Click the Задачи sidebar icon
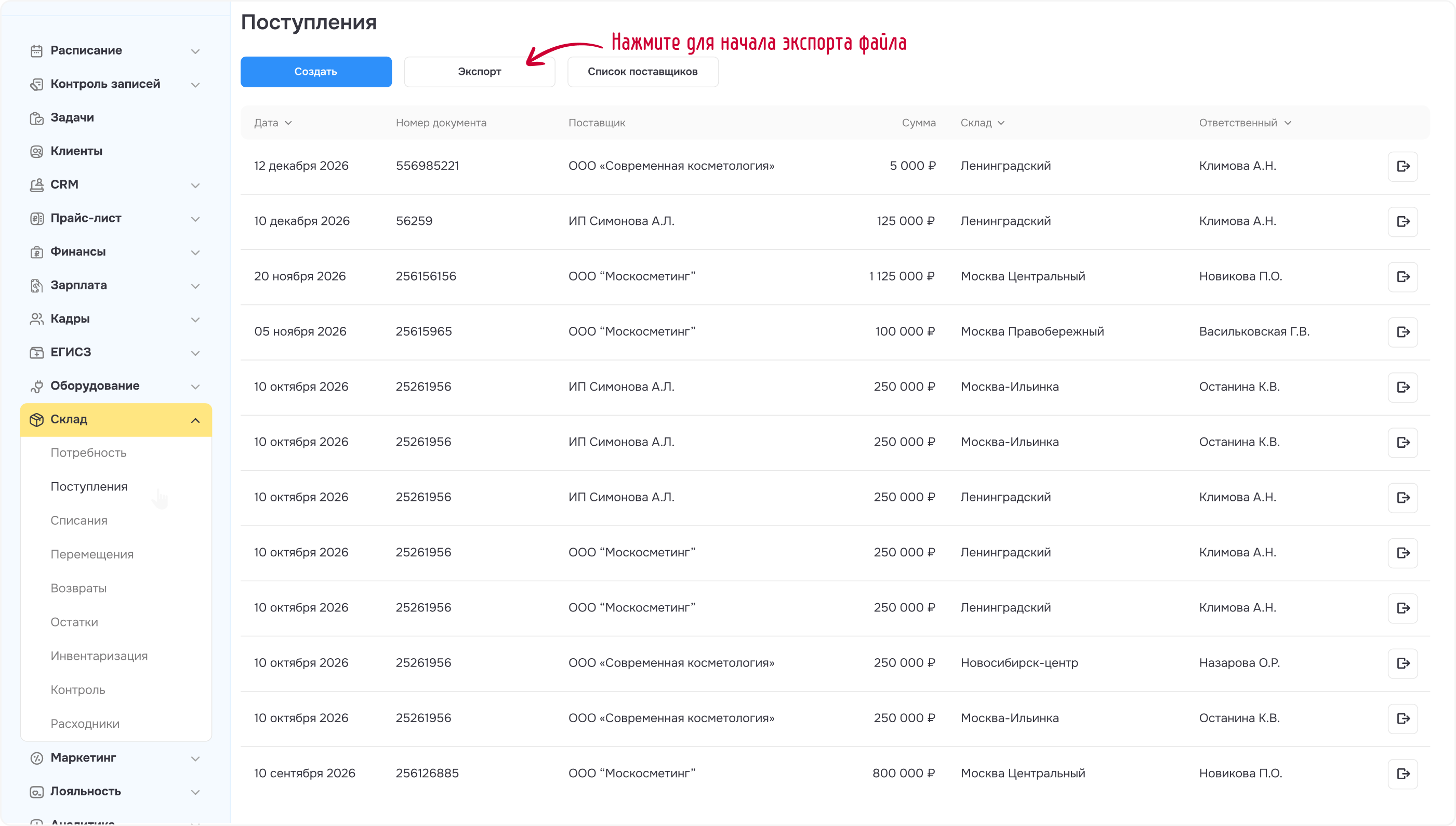This screenshot has height=826, width=1456. point(36,118)
